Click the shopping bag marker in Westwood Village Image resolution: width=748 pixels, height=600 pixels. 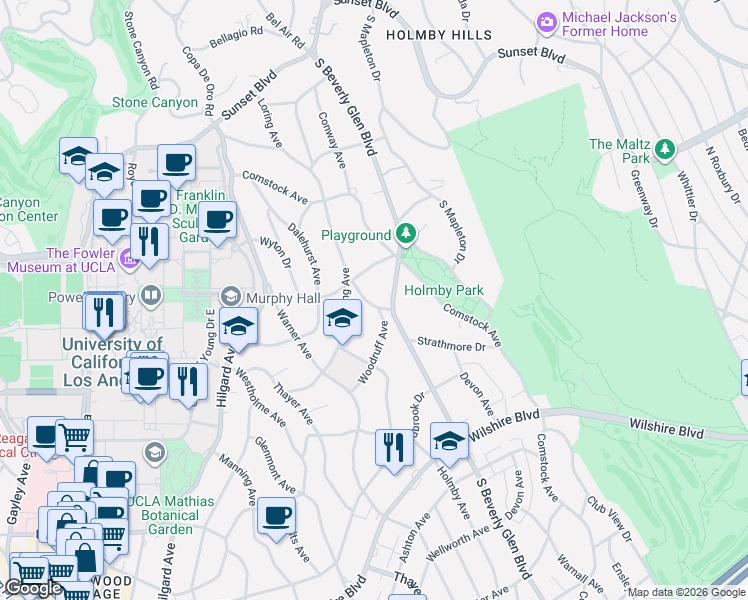84,560
